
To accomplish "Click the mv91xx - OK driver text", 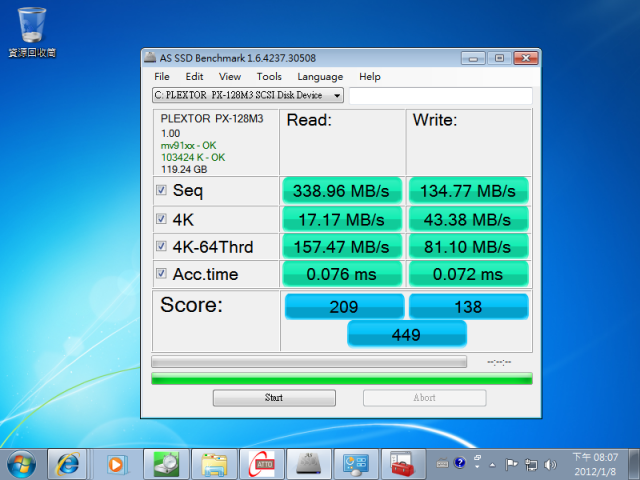I will [189, 145].
